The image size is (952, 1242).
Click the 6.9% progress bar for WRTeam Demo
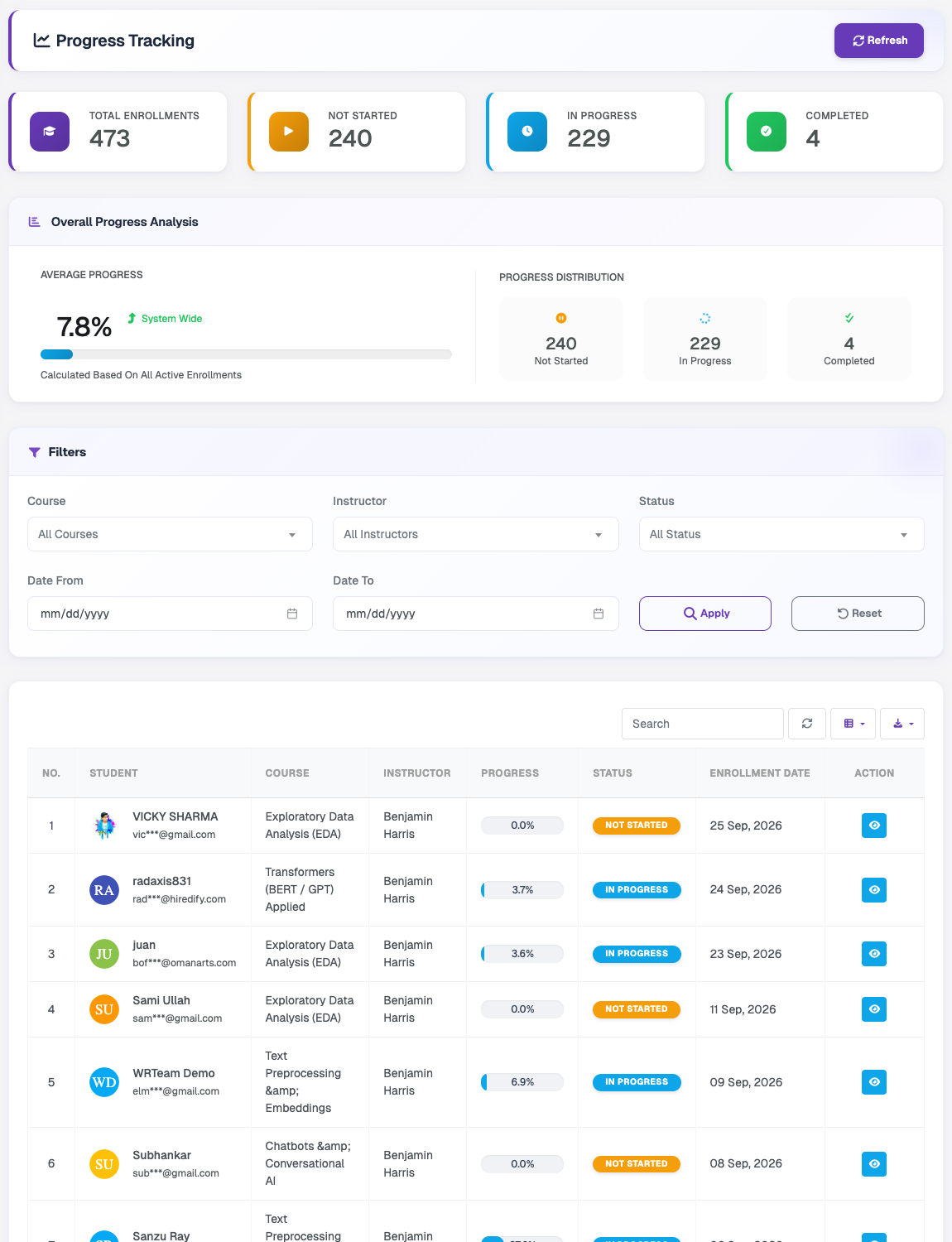pyautogui.click(x=522, y=1082)
